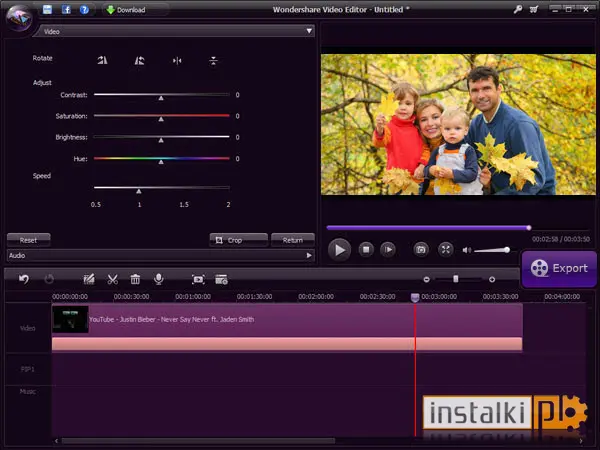Select the pink audio strip of the clip
Screen dimensions: 600x450
coord(287,344)
